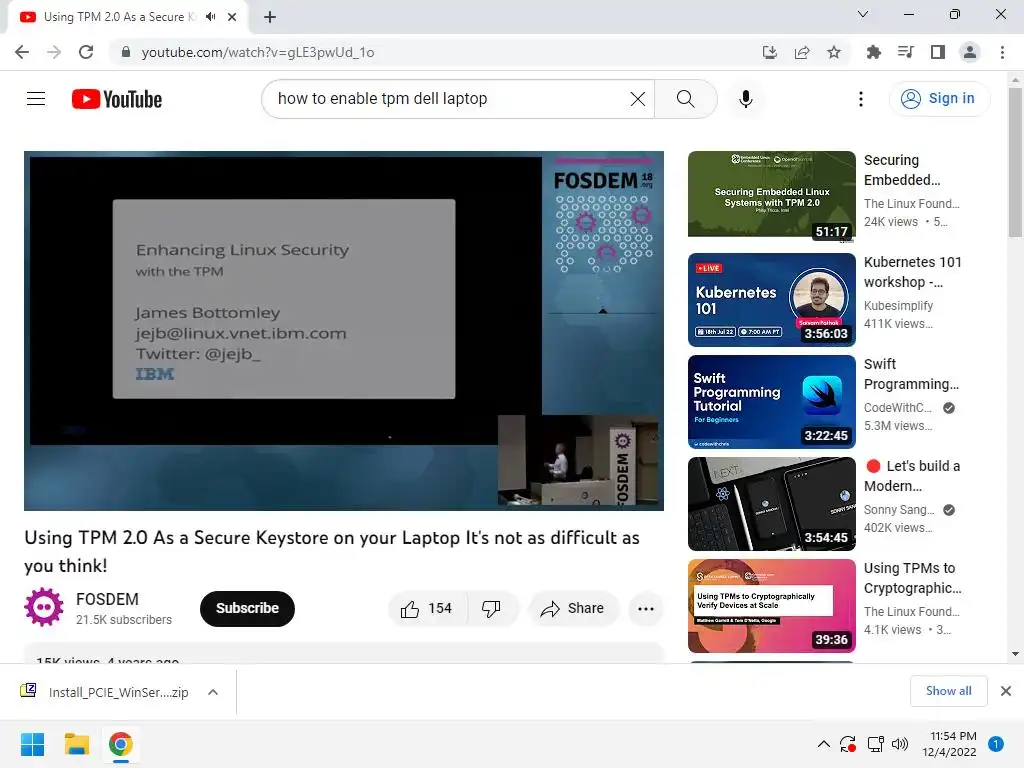Share this page icon in address bar

(x=802, y=52)
